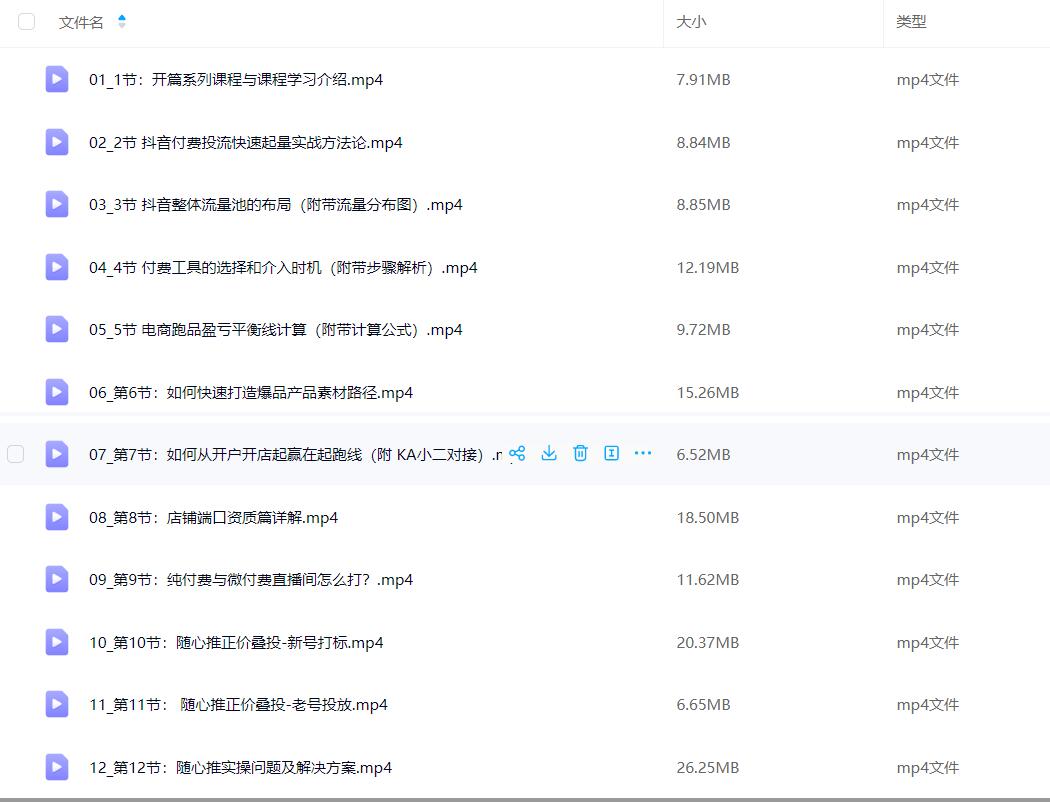Click the video icon of 11_第11节 file
1050x802 pixels.
tap(57, 704)
